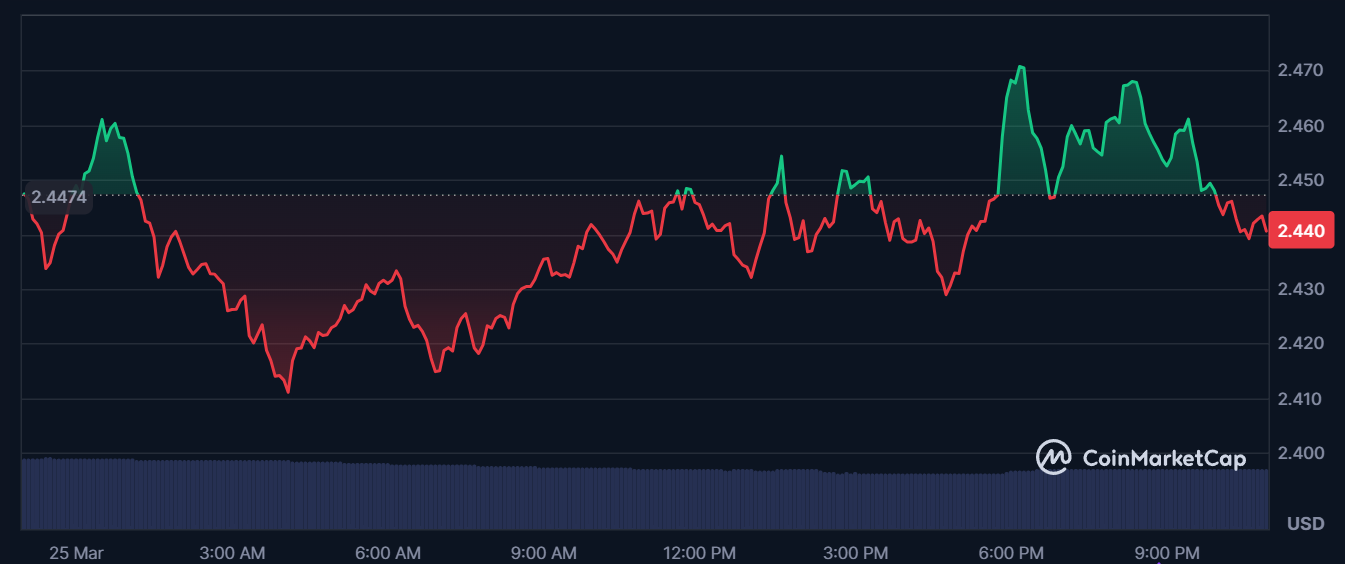Click the red 2.440 current price tag

1301,231
